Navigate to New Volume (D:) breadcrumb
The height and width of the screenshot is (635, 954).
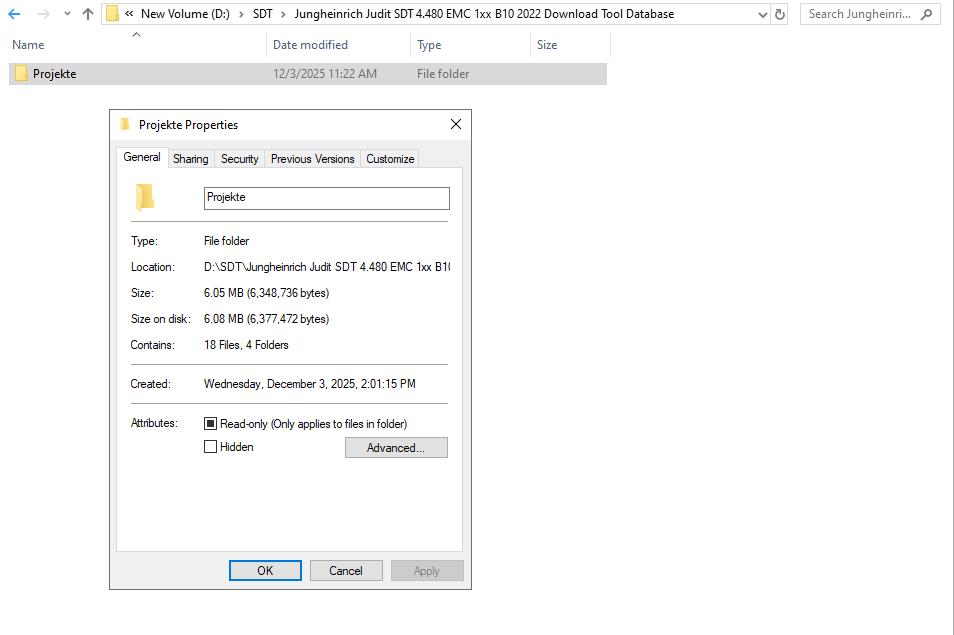(185, 13)
